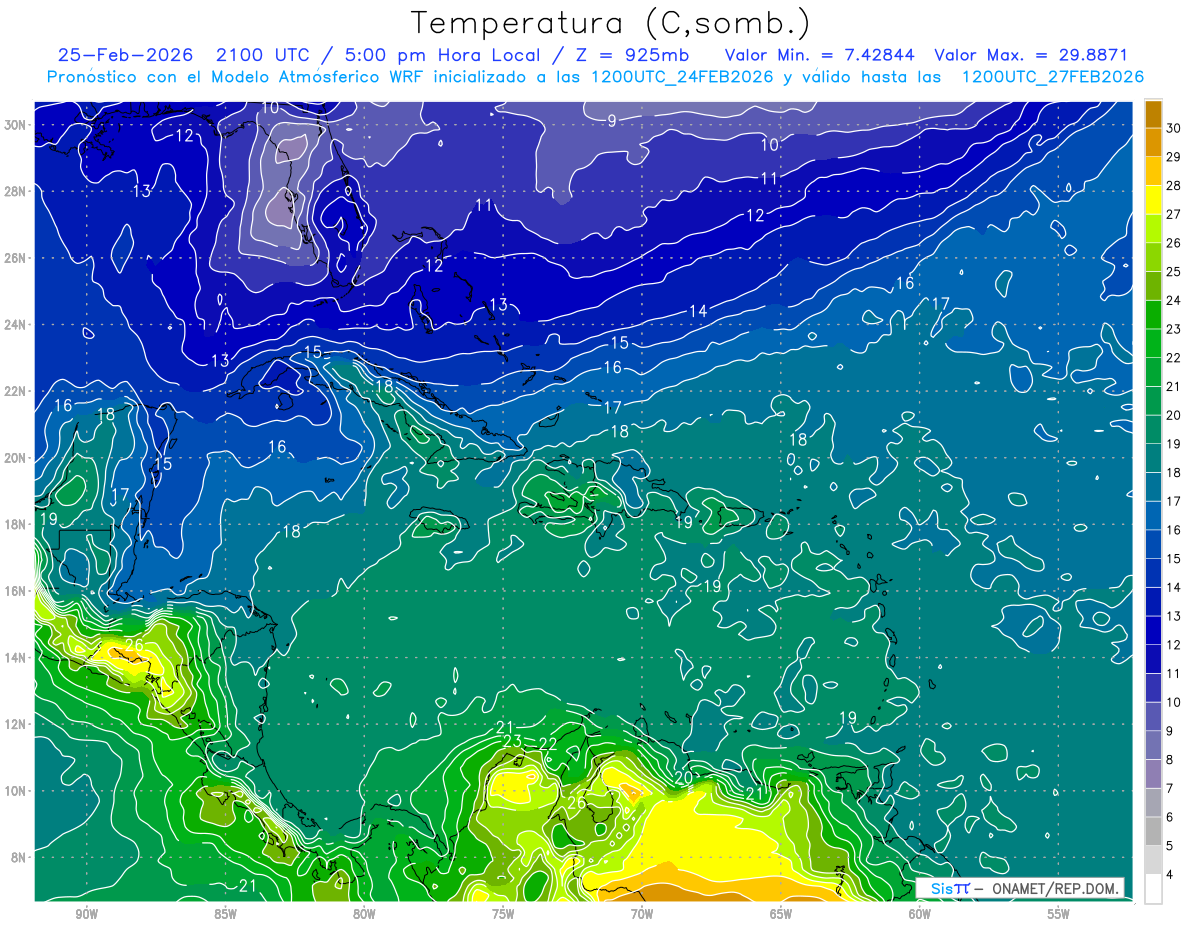The width and height of the screenshot is (1200, 927).
Task: Click the '30N' latitude axis label
Action: [16, 125]
